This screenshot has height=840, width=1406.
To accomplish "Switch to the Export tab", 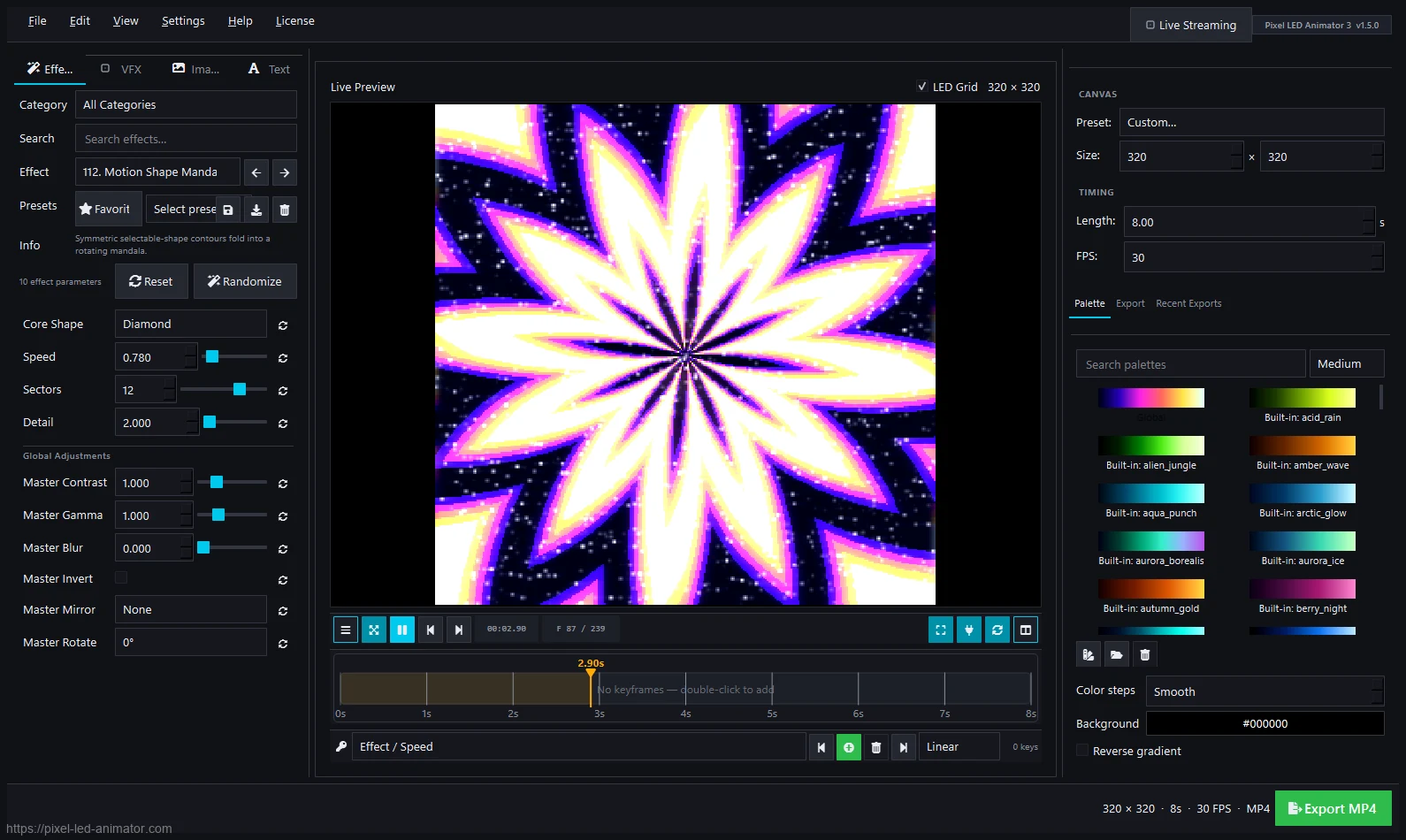I will (1130, 303).
